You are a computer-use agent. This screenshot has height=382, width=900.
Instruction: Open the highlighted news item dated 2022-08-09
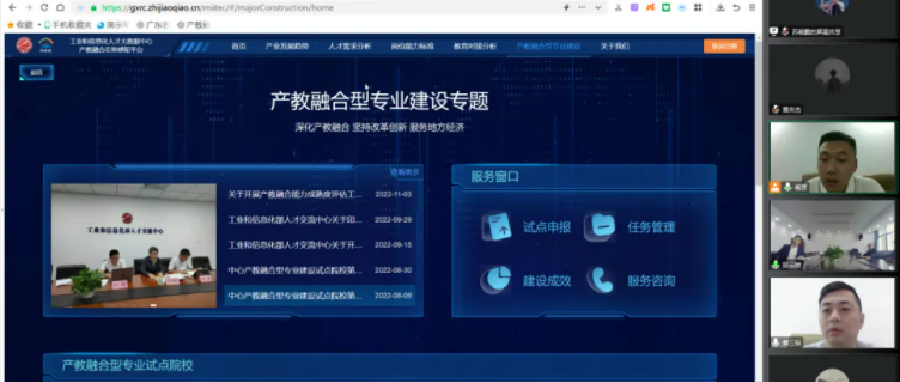pos(319,295)
